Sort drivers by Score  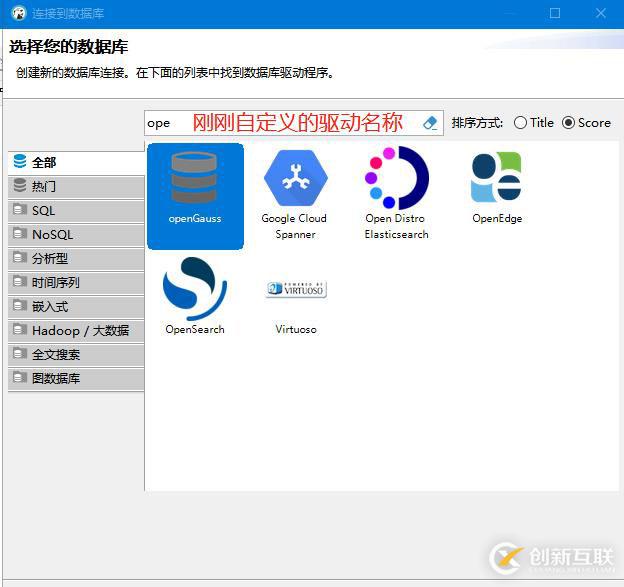point(587,123)
